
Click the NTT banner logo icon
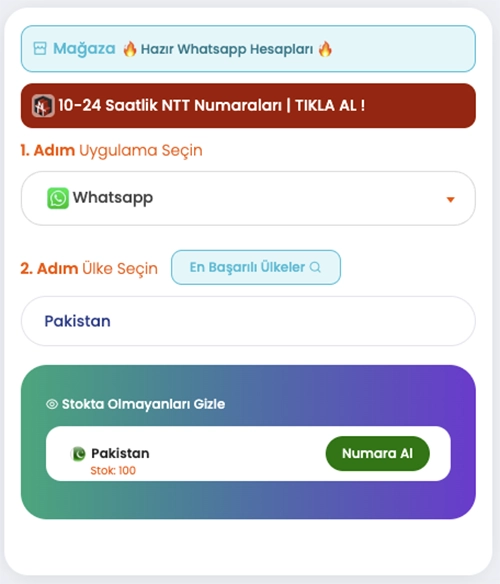coord(43,106)
